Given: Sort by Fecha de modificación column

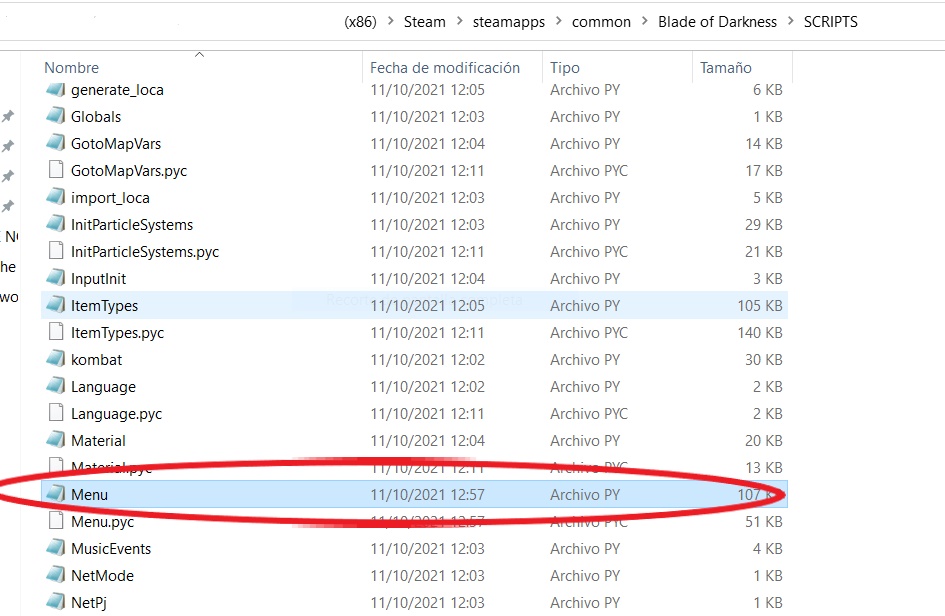Looking at the screenshot, I should point(445,68).
